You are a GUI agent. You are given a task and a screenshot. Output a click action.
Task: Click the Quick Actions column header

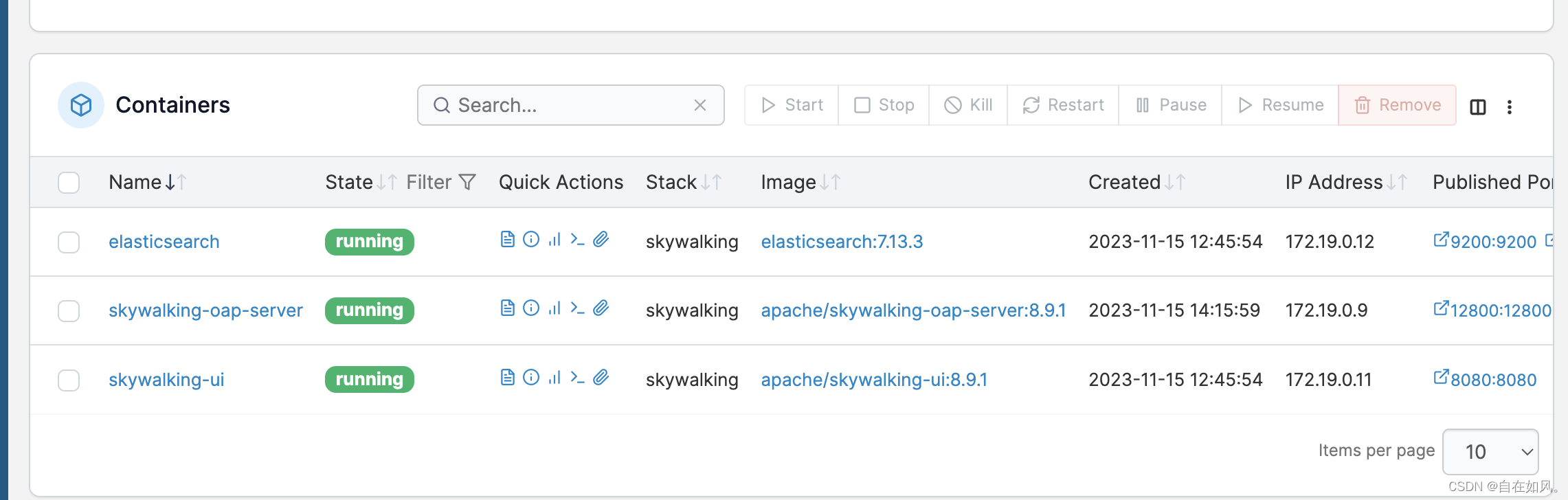coord(561,182)
